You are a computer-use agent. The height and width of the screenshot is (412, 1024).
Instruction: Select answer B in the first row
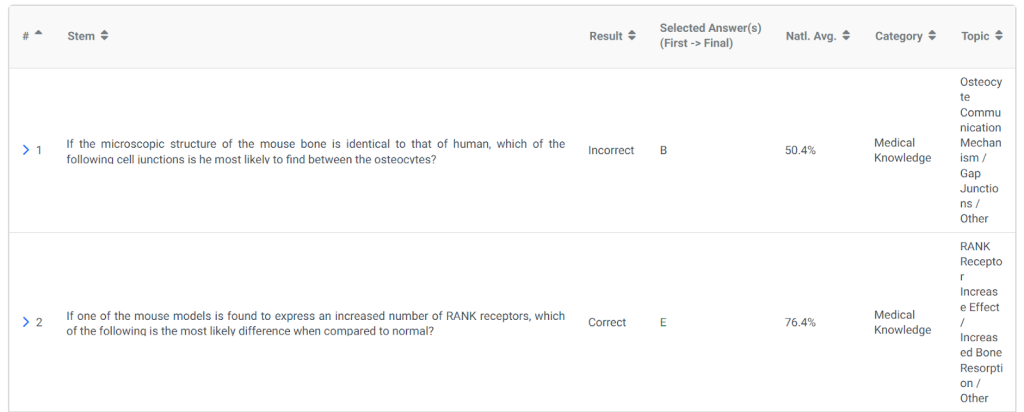(664, 150)
